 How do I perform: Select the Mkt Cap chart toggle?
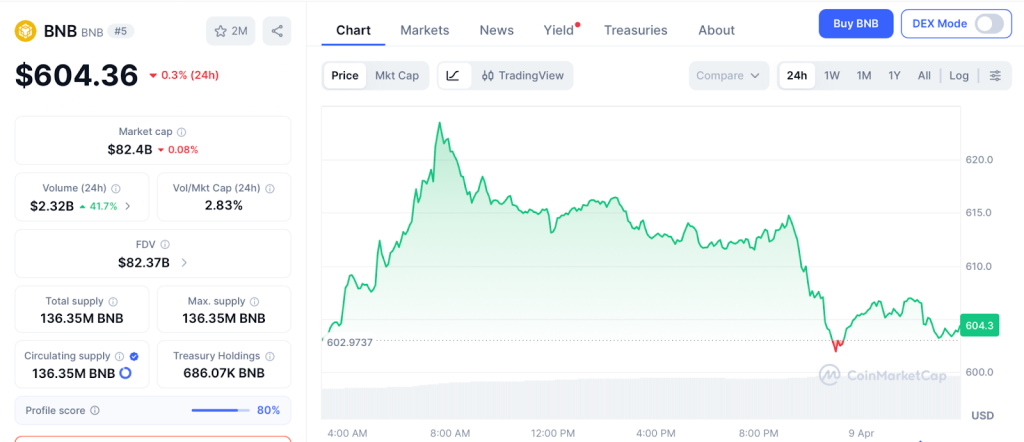(x=397, y=76)
